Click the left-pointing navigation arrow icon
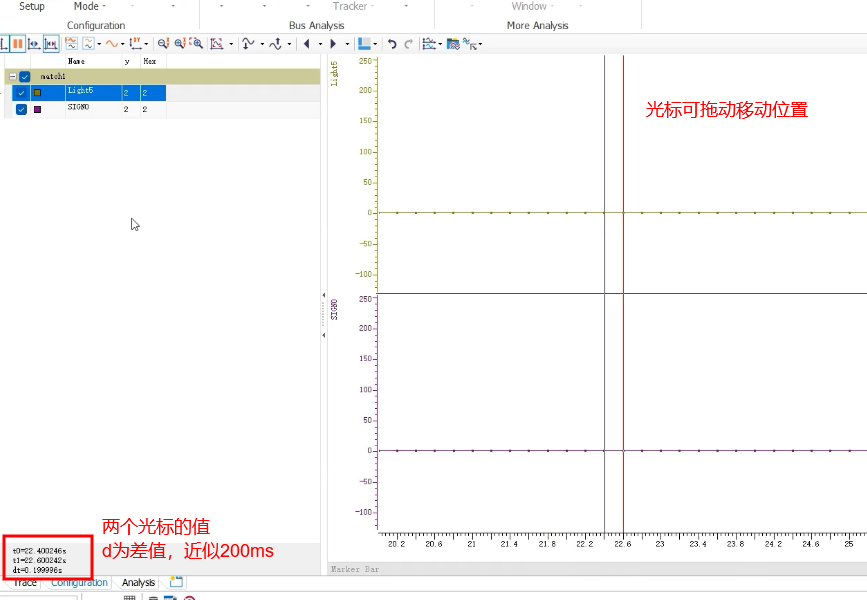 [x=306, y=44]
